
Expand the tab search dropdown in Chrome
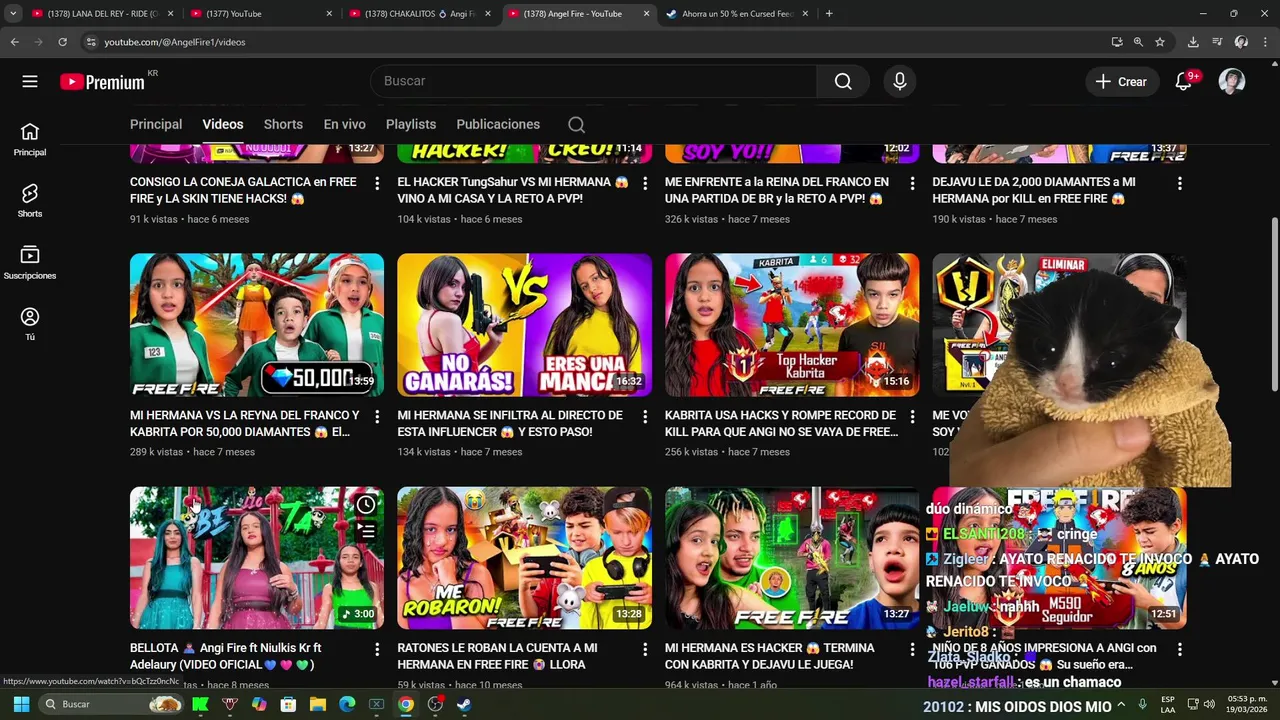13,14
